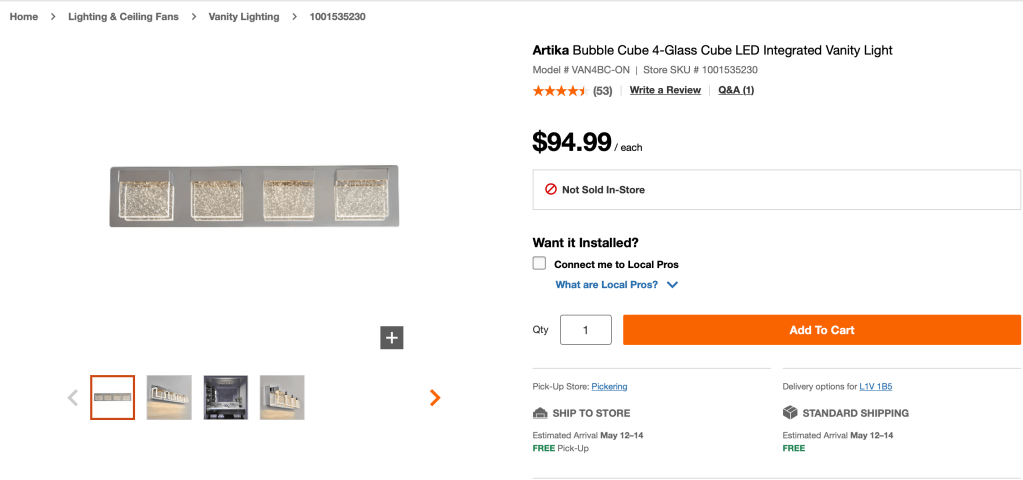Select the second product thumbnail

click(169, 398)
